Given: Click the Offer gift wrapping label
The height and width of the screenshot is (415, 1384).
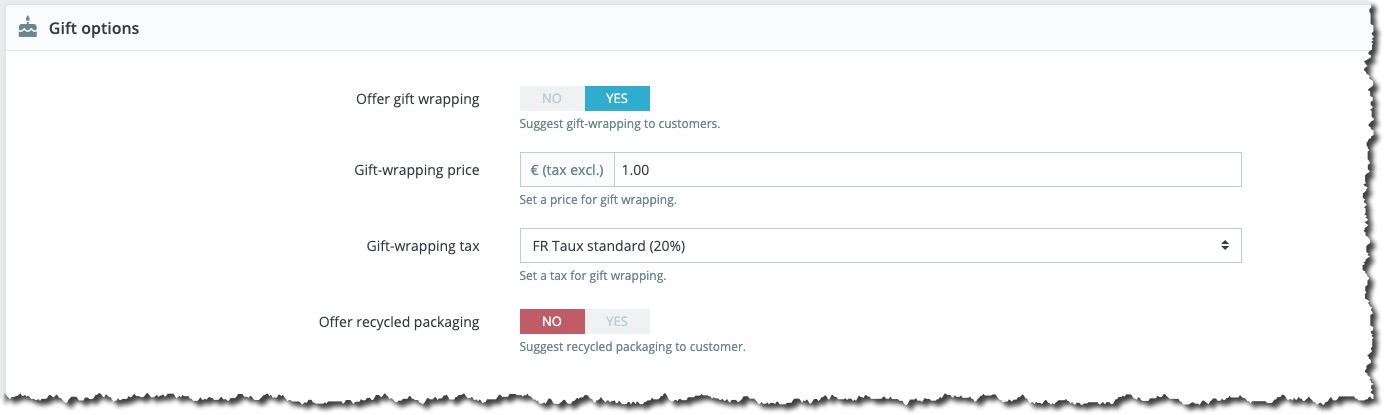Looking at the screenshot, I should point(417,99).
